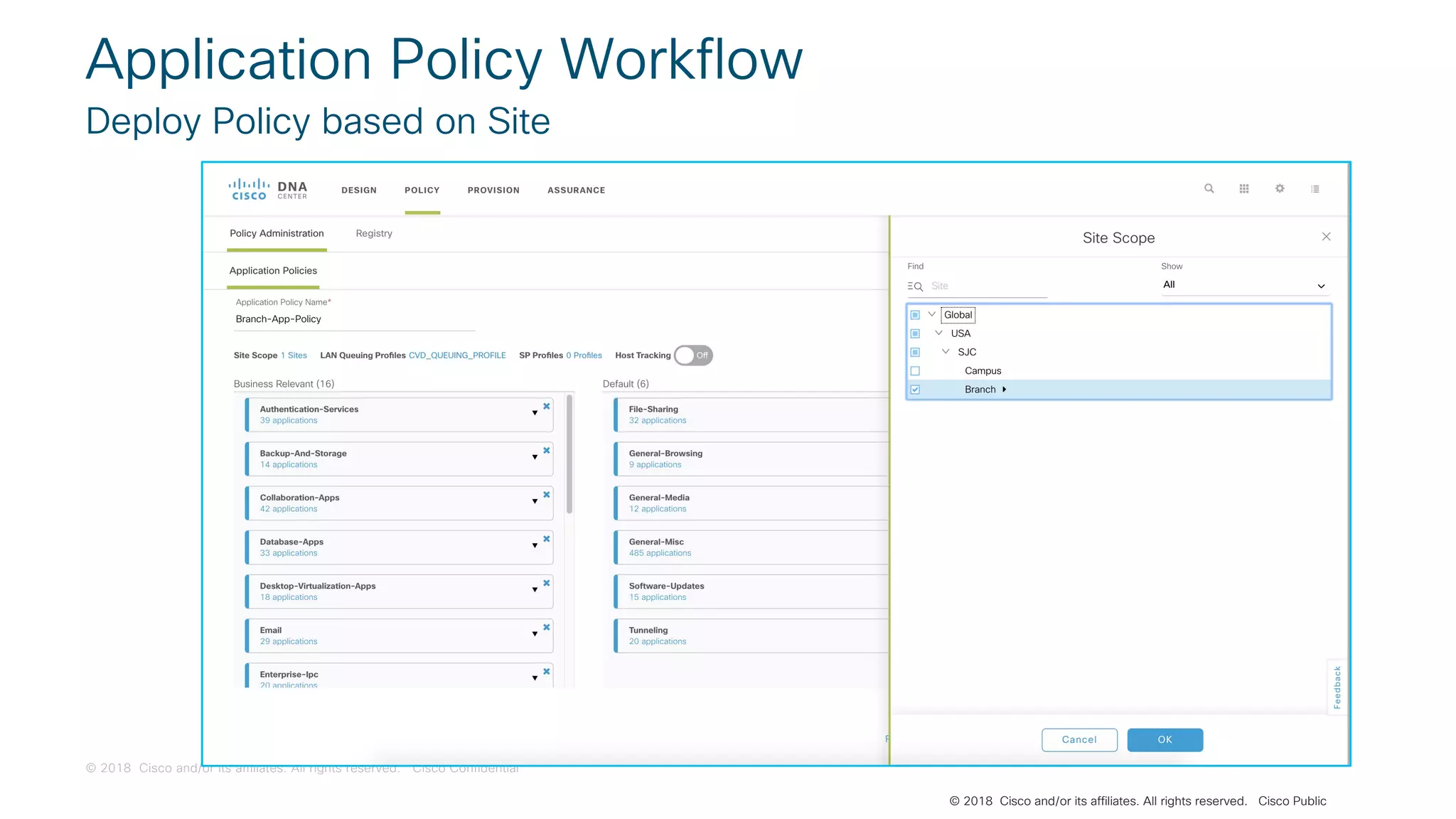Viewport: 1456px width, 819px height.
Task: Open the 1 Sites scope link
Action: (294, 355)
